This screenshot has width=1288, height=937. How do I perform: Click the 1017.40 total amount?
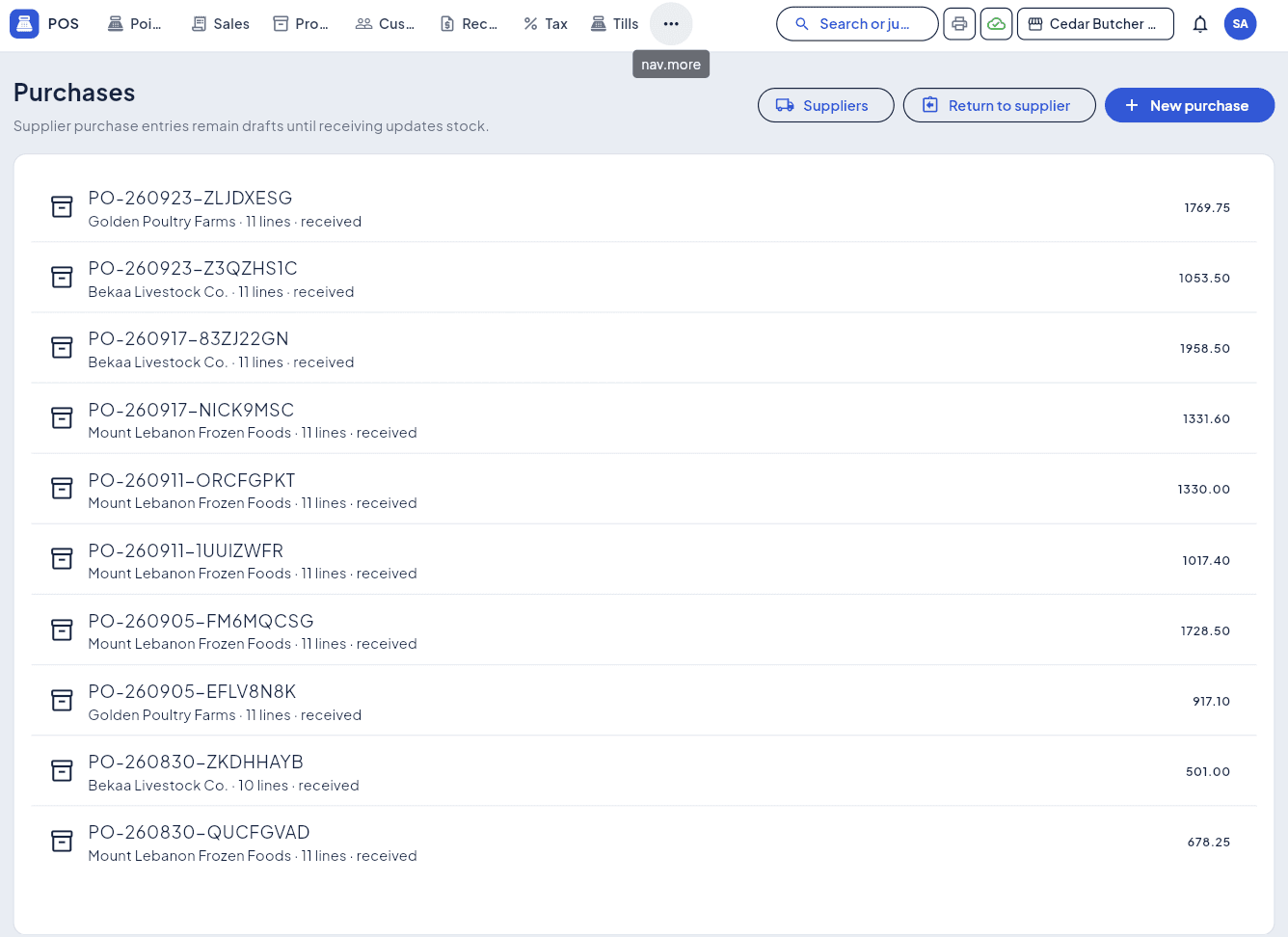click(1206, 560)
